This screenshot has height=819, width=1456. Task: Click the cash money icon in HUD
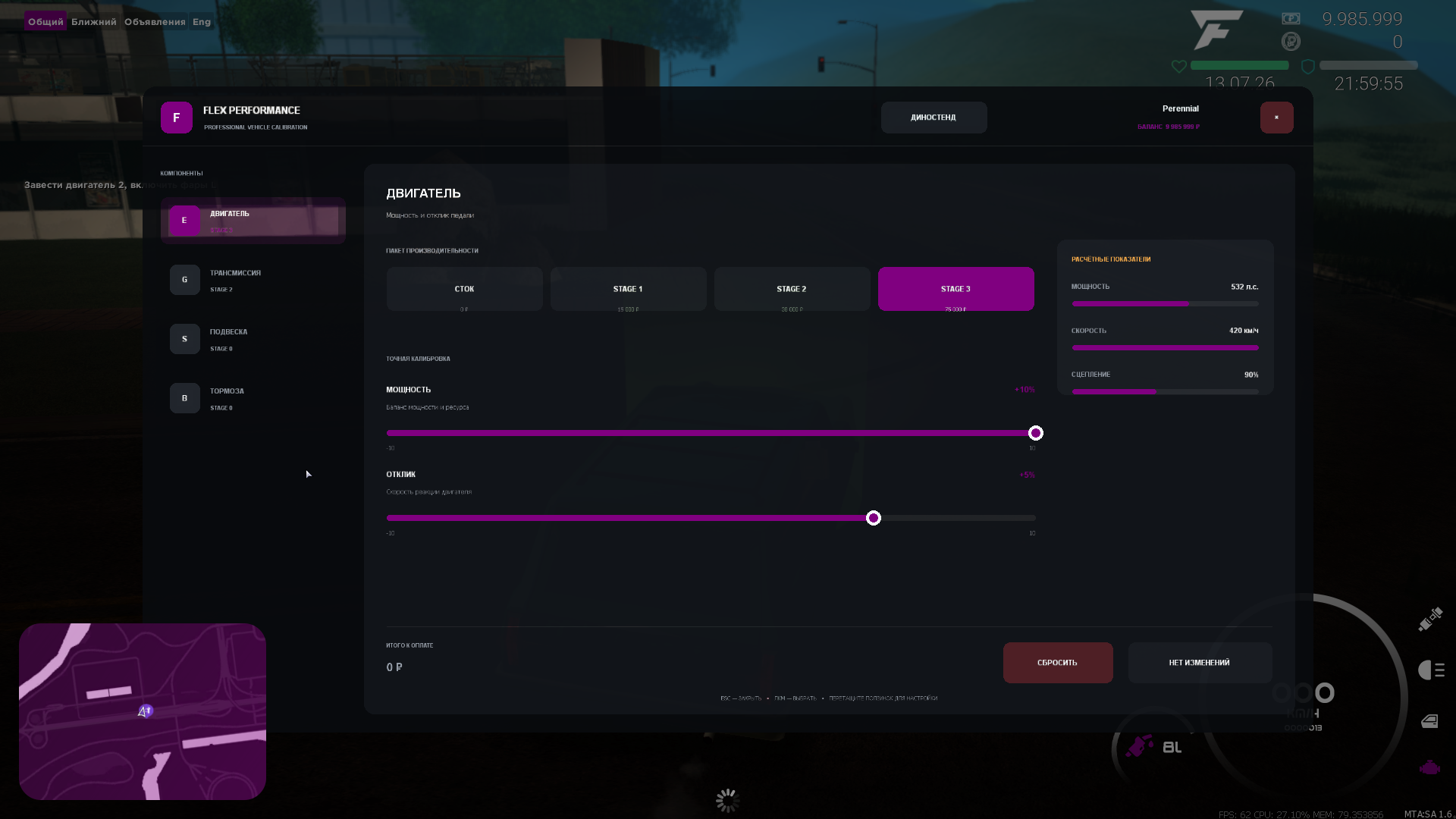pos(1291,18)
